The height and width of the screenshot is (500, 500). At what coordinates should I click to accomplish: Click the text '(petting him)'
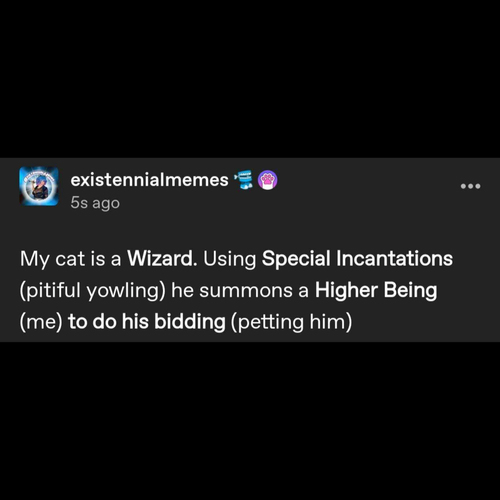[292, 322]
